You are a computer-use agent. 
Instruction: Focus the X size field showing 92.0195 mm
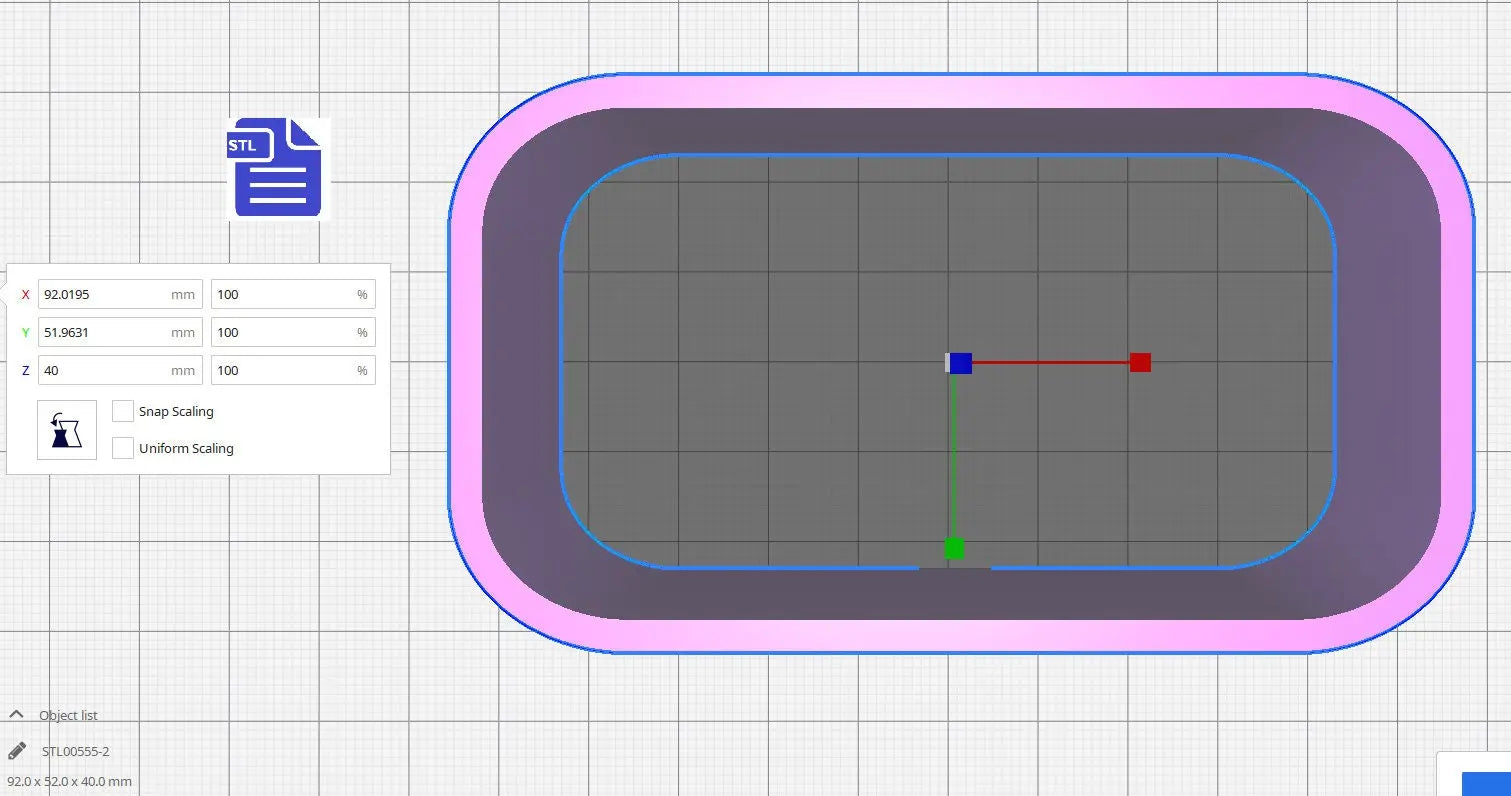[x=105, y=294]
